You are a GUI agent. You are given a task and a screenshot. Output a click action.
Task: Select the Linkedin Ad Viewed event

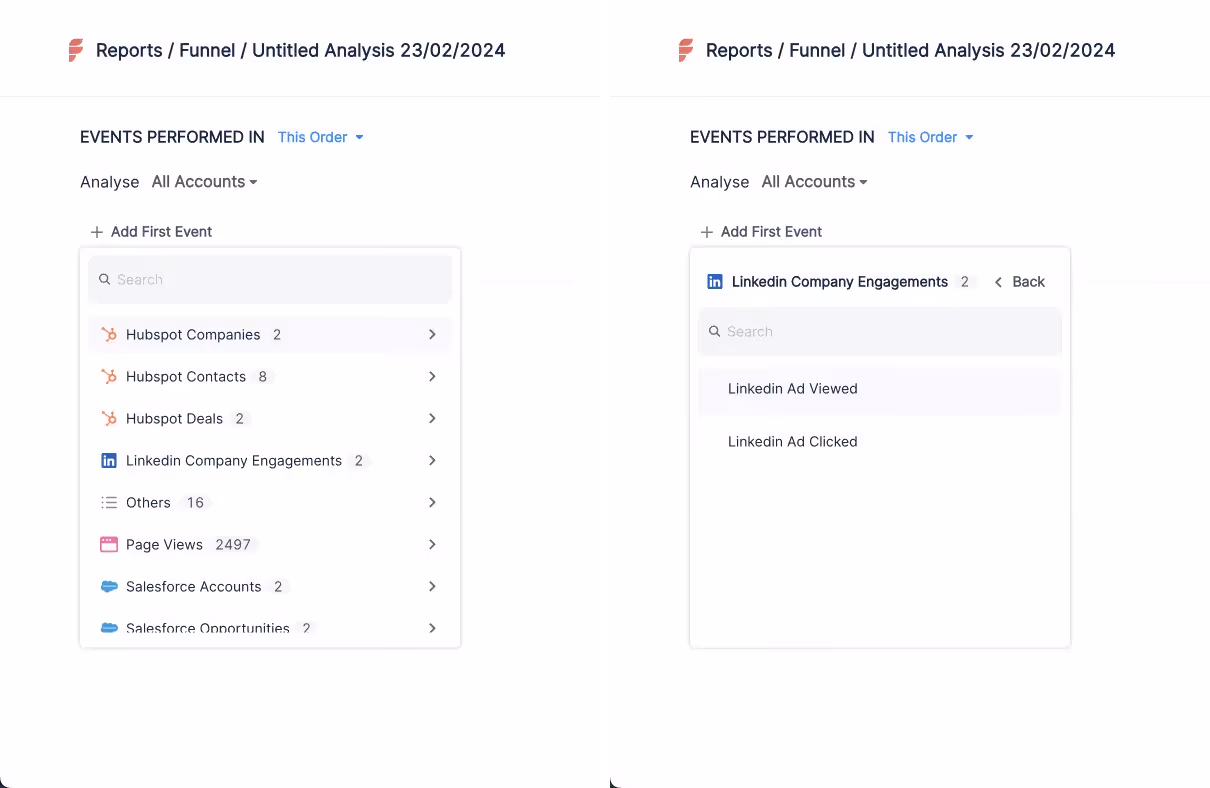tap(792, 389)
